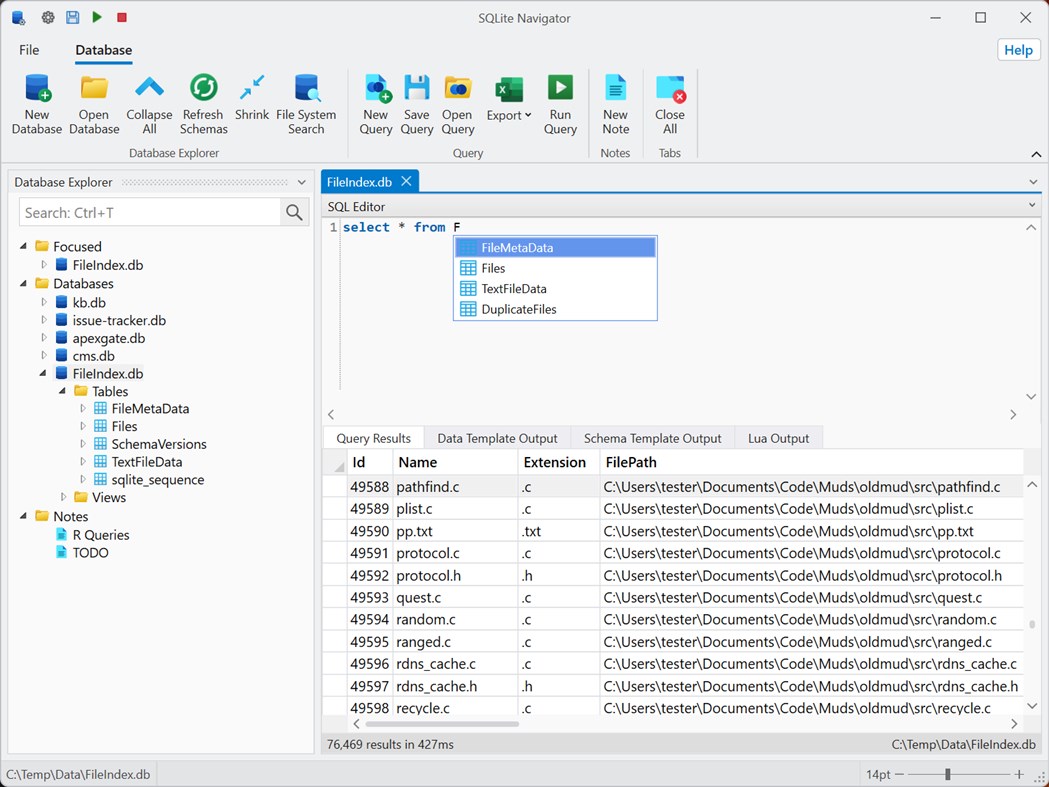1049x787 pixels.
Task: Close the FileIndex.db tab
Action: click(406, 181)
